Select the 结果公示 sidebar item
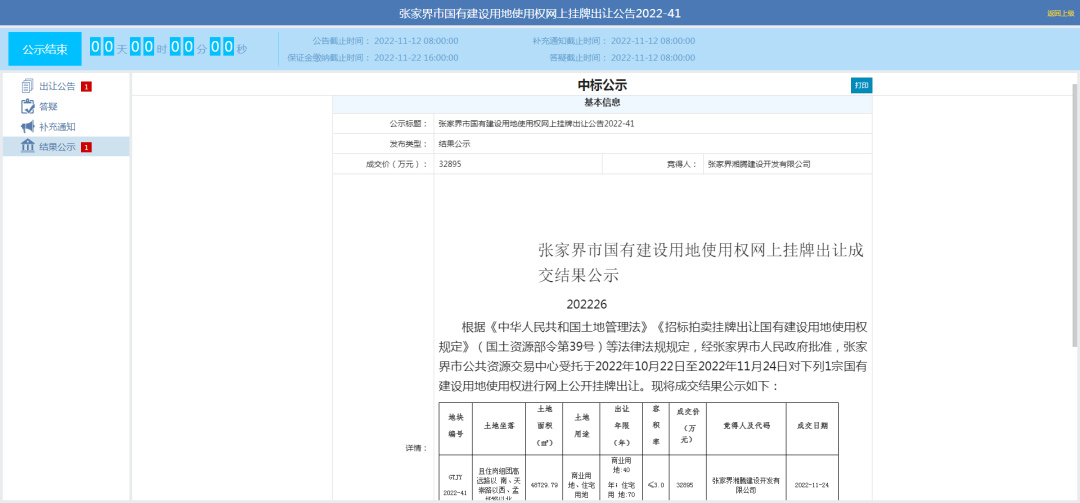Image resolution: width=1080 pixels, height=503 pixels. (66, 146)
